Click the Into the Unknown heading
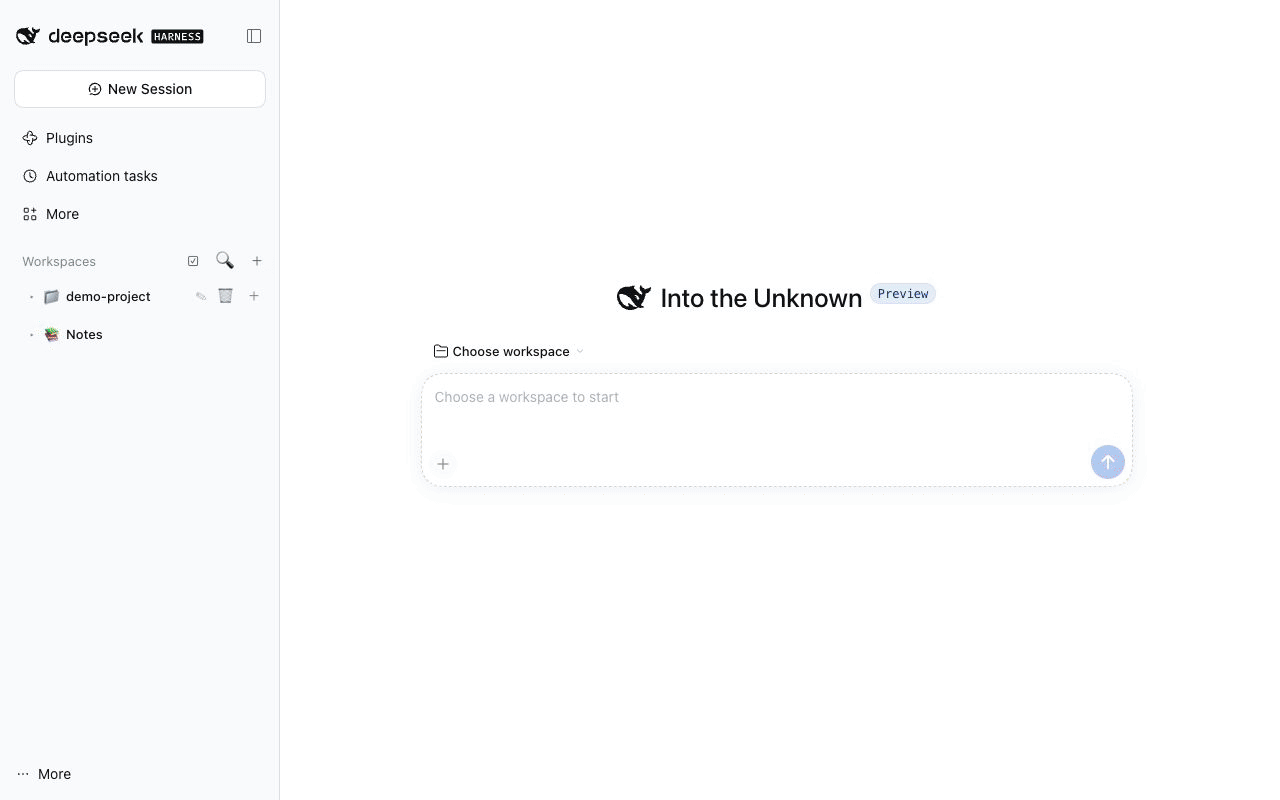The height and width of the screenshot is (800, 1280). [x=761, y=298]
